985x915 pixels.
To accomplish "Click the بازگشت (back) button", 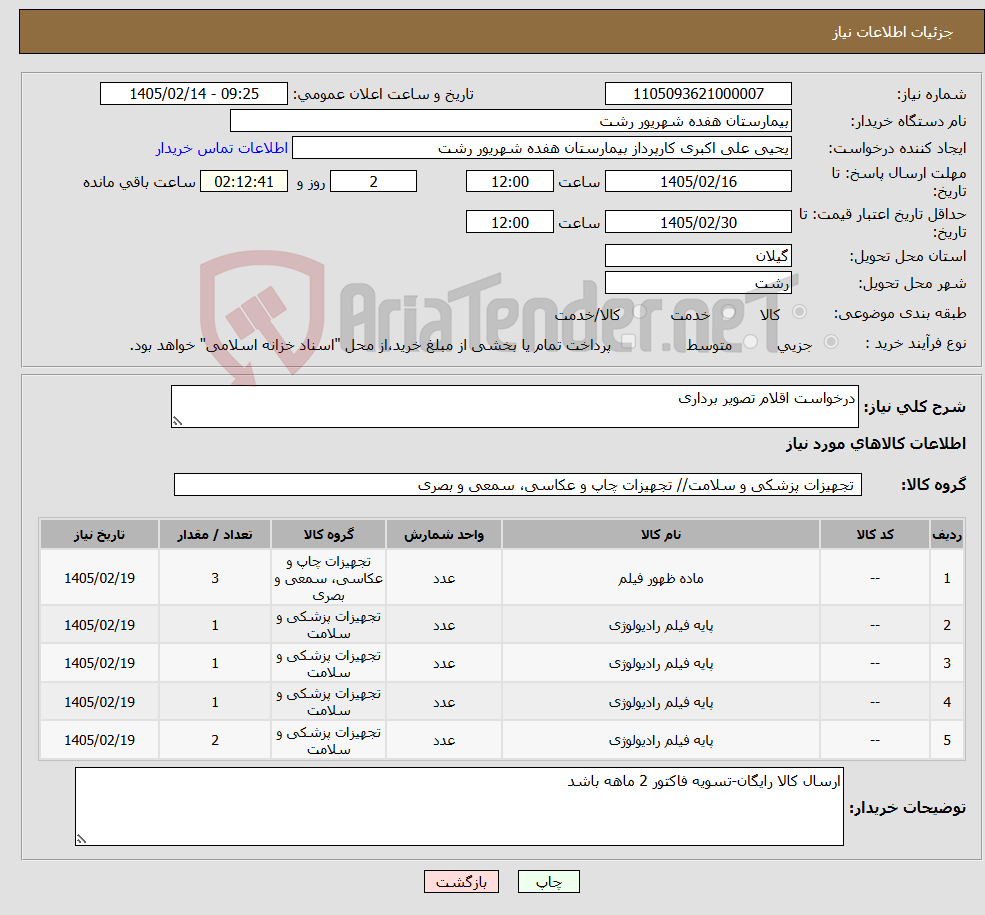I will (461, 882).
